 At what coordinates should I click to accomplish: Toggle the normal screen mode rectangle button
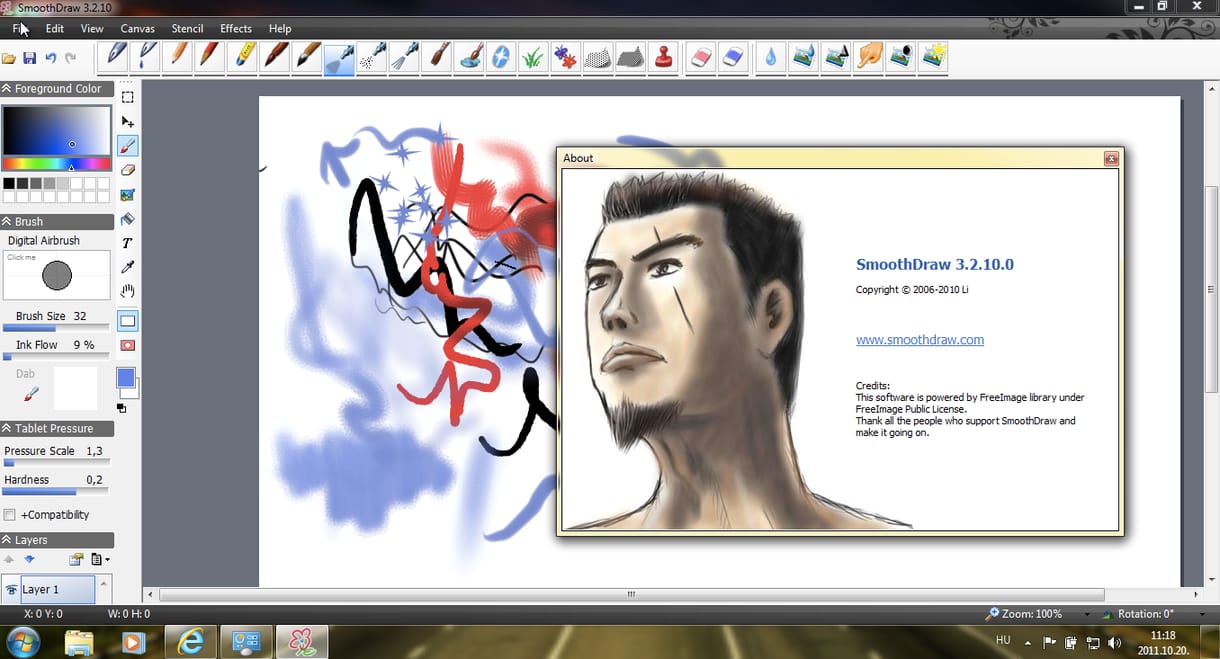(x=128, y=321)
